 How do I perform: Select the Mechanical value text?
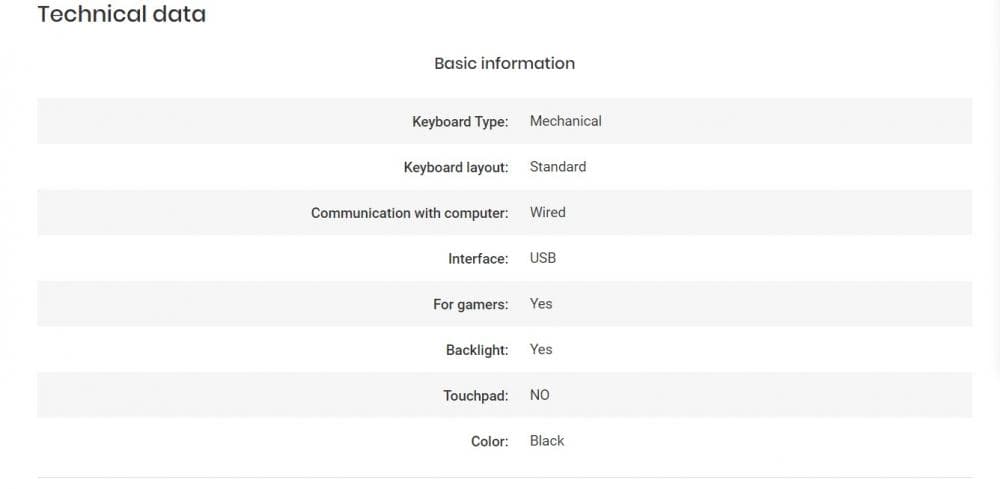565,121
